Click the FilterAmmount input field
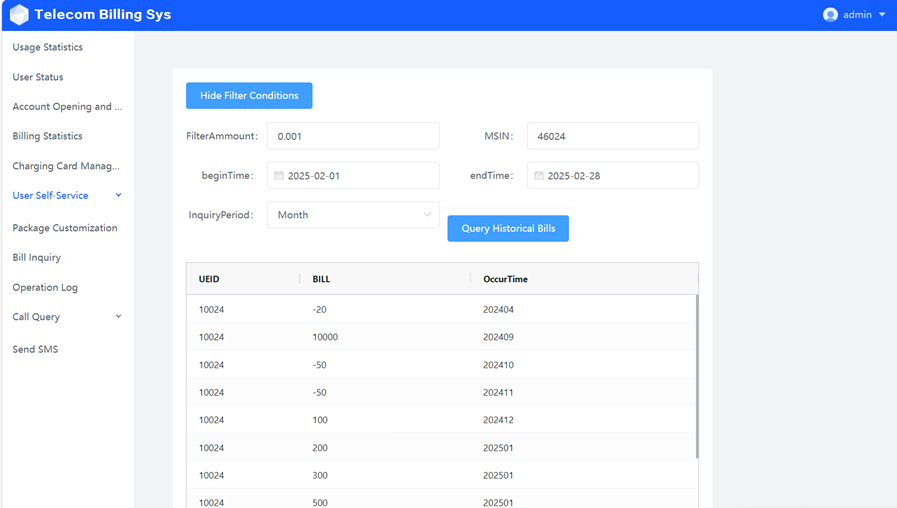 (353, 136)
